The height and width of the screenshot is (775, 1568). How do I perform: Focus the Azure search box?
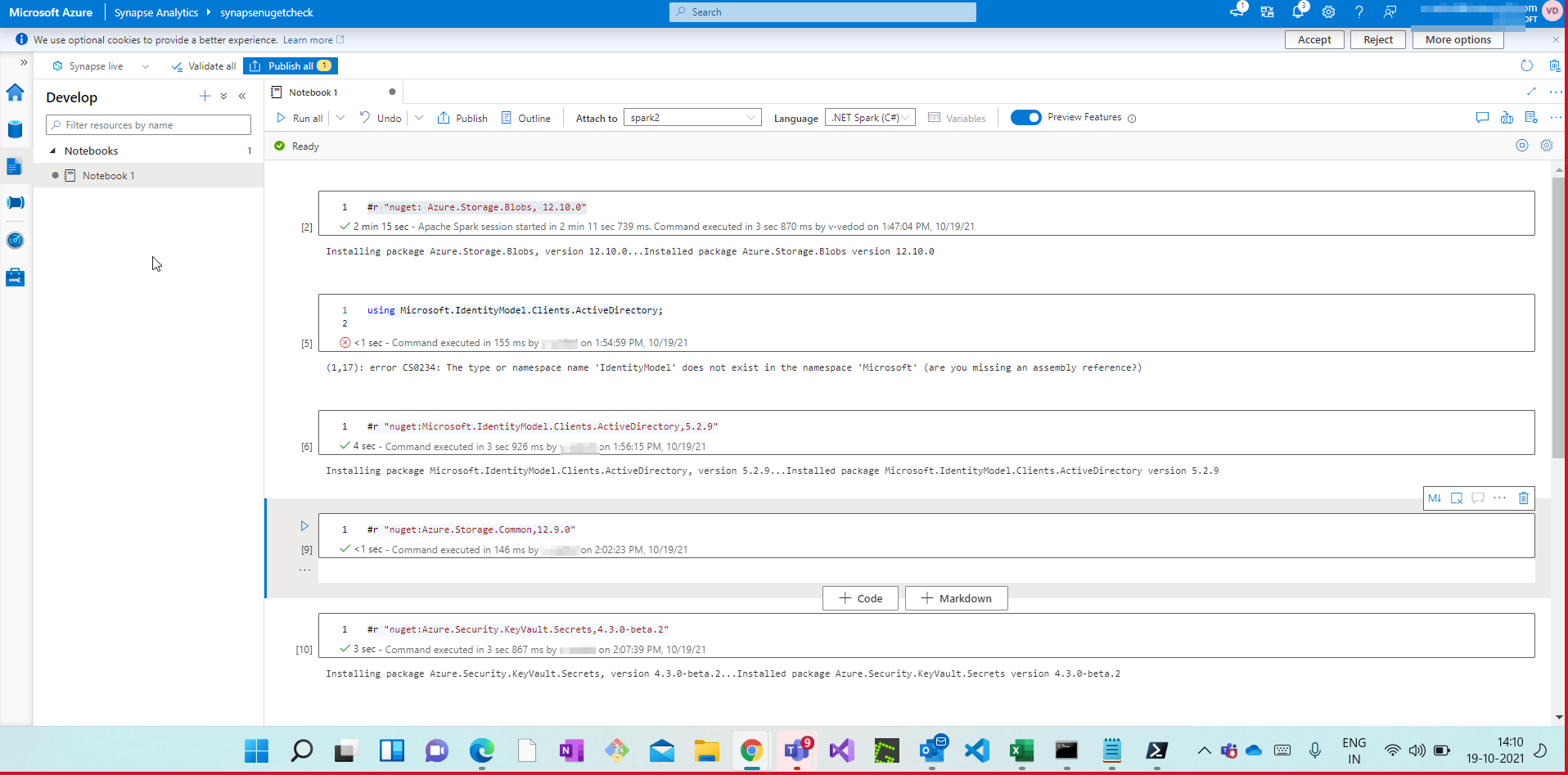click(822, 12)
